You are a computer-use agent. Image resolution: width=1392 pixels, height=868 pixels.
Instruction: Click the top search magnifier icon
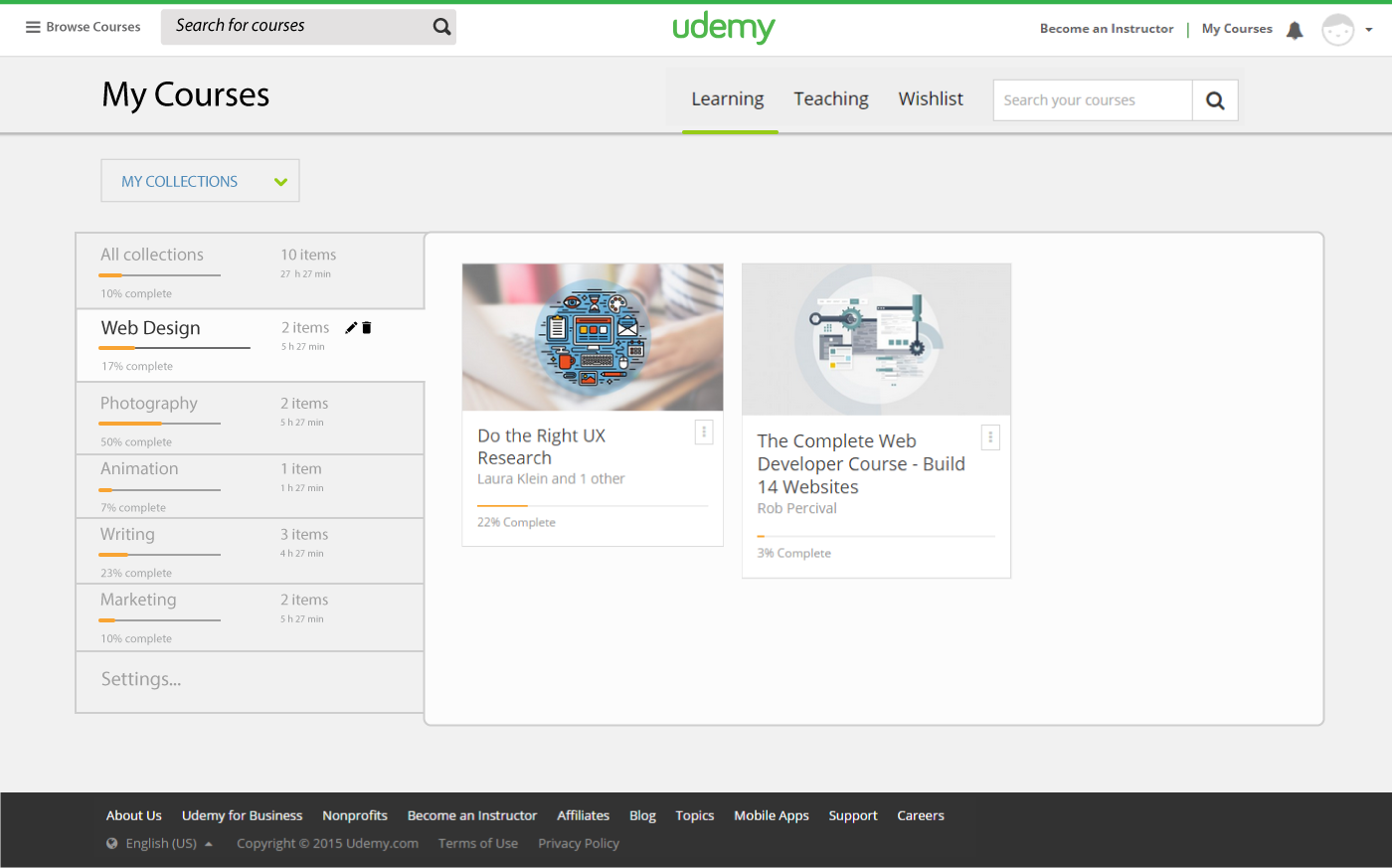[442, 27]
